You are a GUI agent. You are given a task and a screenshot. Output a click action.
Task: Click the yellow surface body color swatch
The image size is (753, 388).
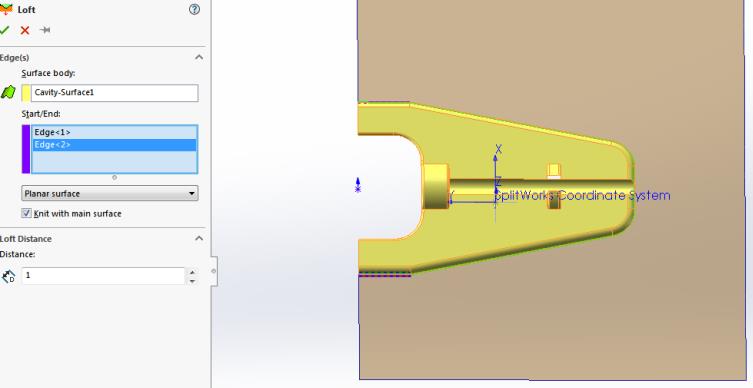[x=26, y=93]
